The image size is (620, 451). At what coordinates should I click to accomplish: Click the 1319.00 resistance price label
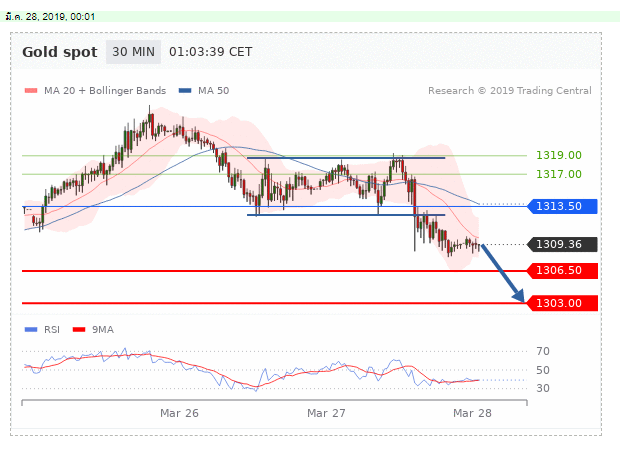(x=559, y=155)
